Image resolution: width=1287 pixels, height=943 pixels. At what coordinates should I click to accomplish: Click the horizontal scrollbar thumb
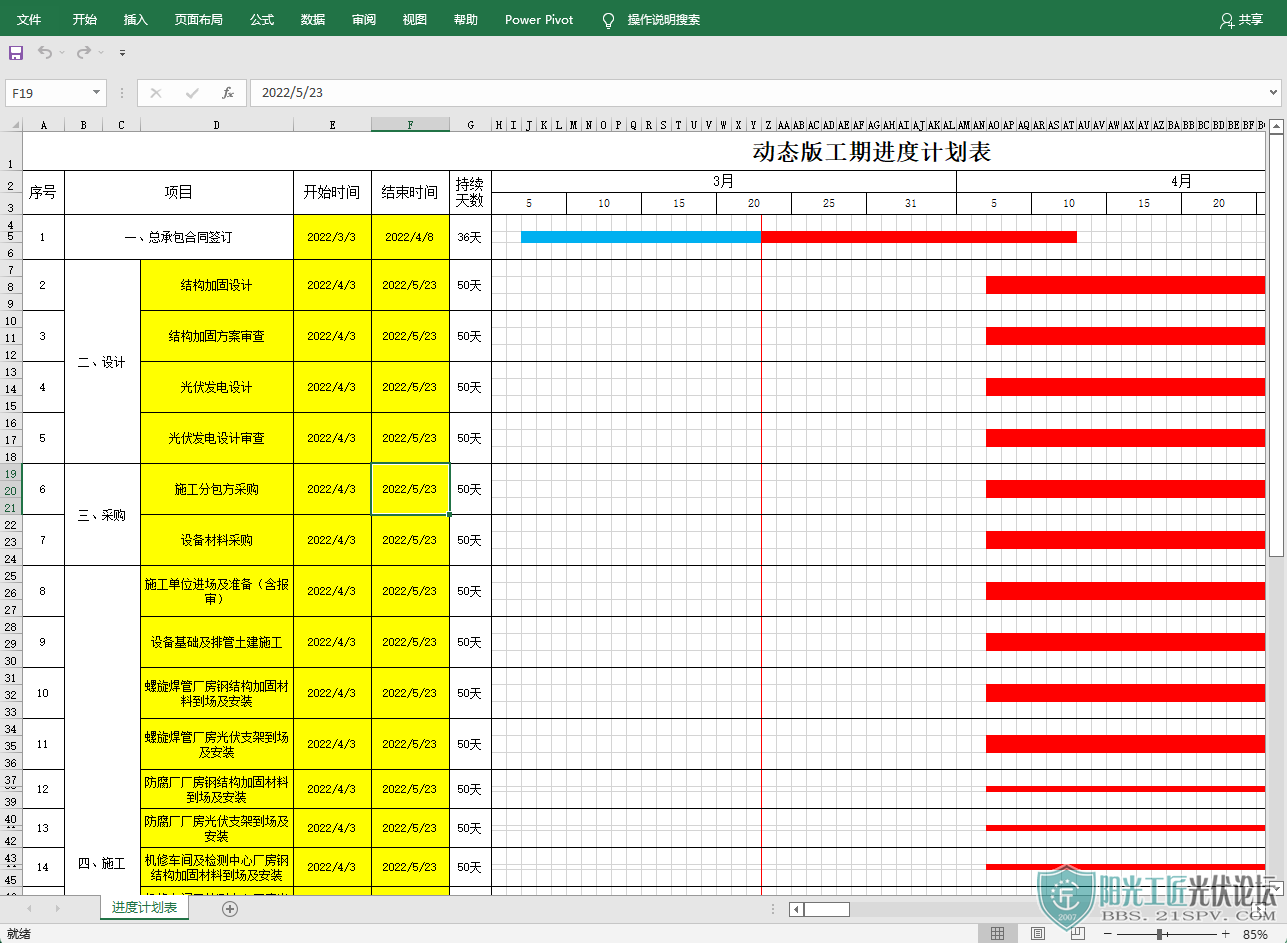point(827,909)
